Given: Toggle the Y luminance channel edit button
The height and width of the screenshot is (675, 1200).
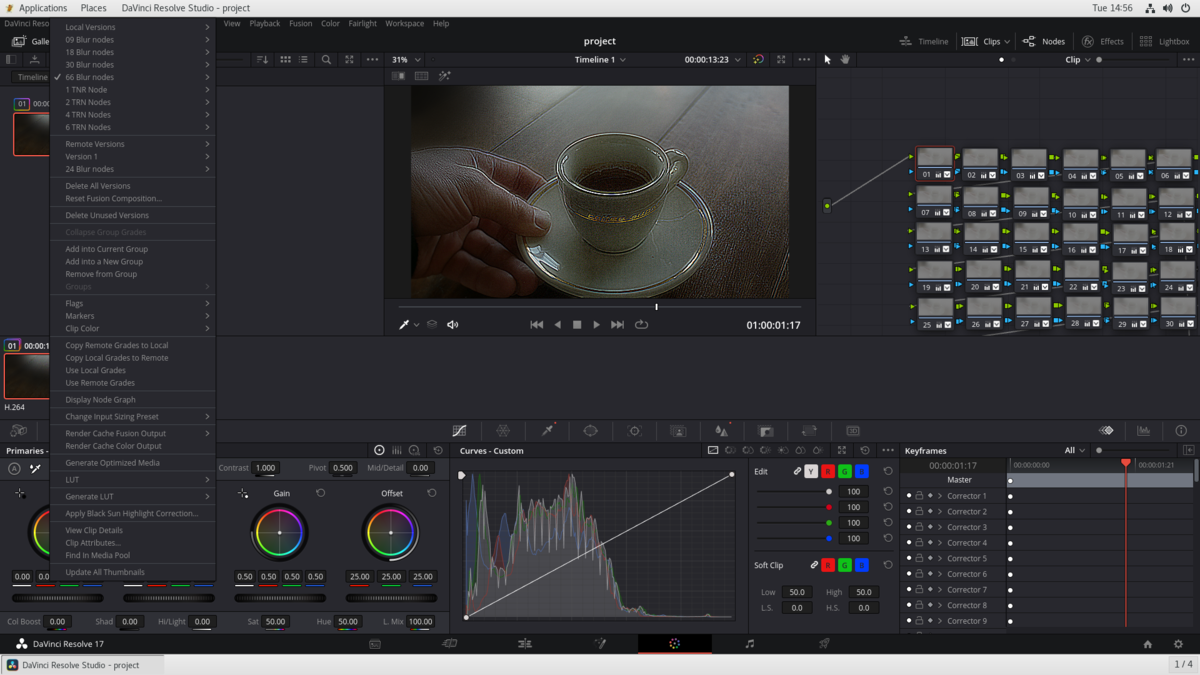Looking at the screenshot, I should click(811, 471).
